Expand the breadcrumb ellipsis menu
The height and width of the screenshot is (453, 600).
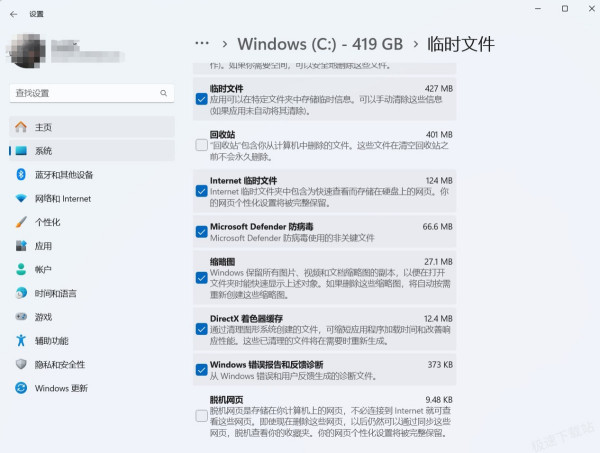tap(202, 44)
